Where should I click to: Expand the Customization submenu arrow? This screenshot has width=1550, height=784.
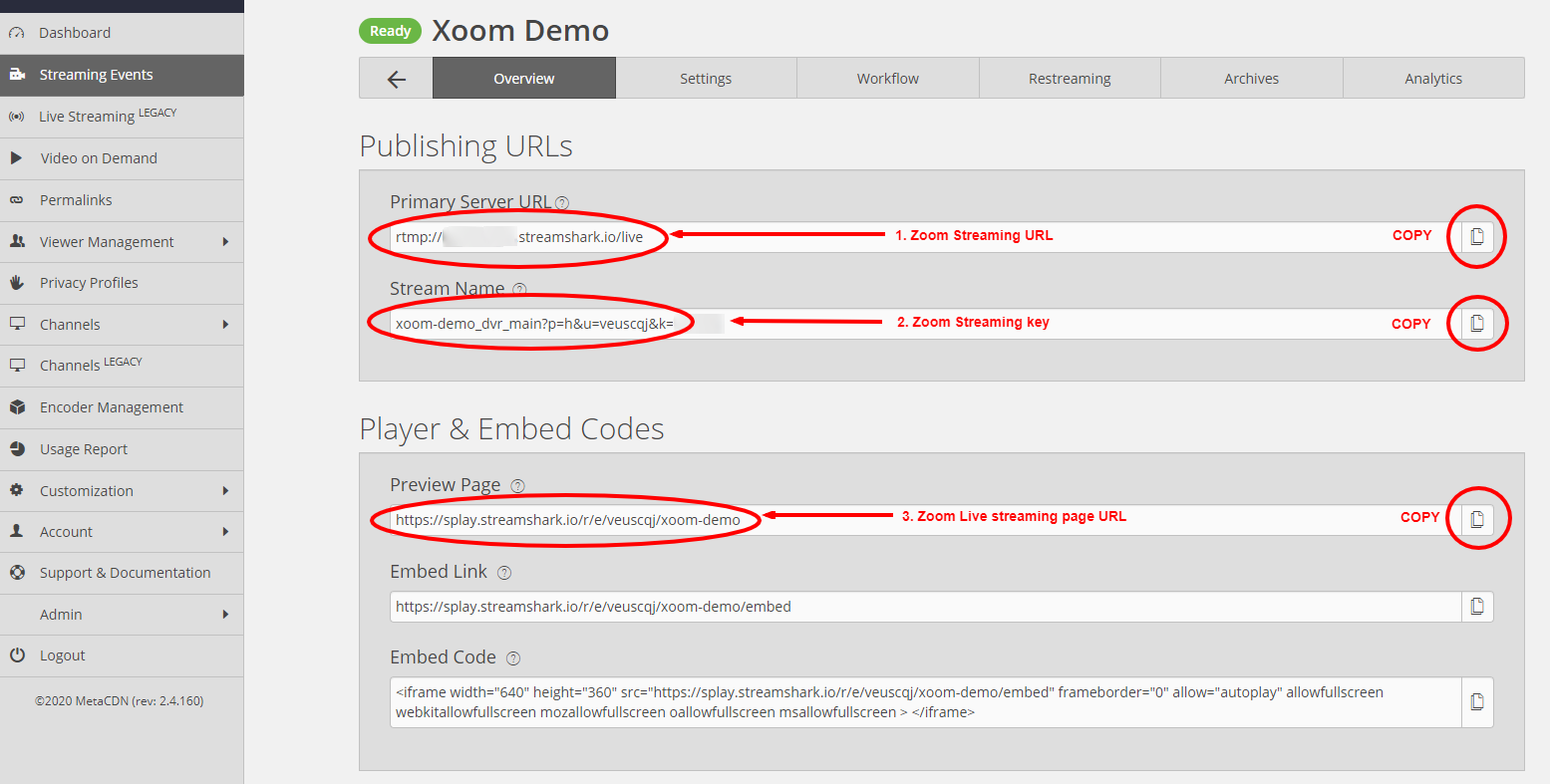(225, 491)
